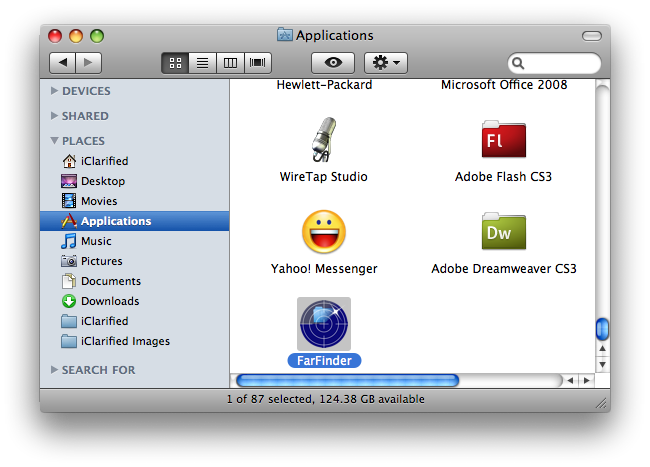The width and height of the screenshot is (650, 467).
Task: Open the WireTap Studio microphone icon
Action: pos(324,139)
